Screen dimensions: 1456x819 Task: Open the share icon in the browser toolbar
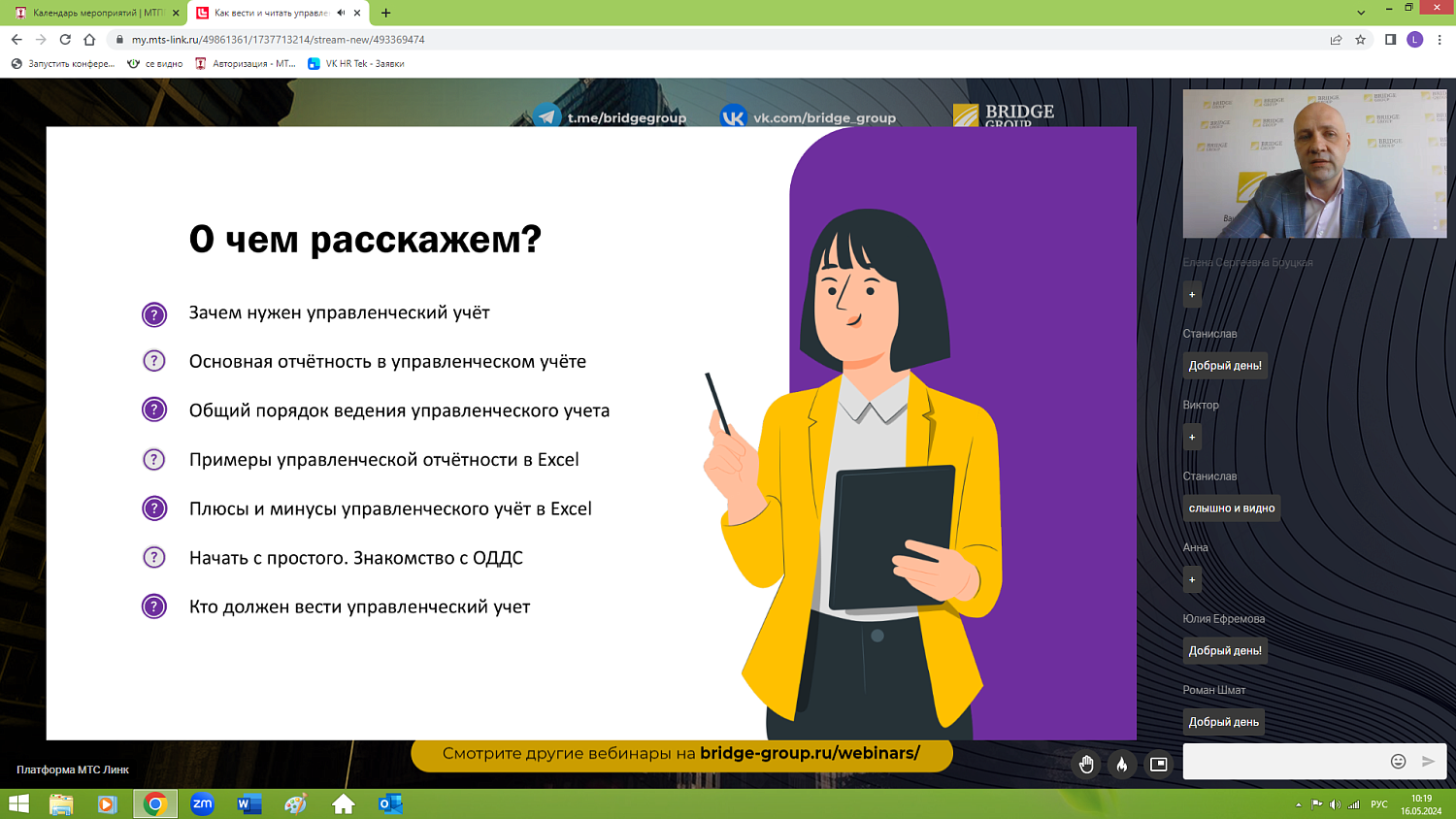(1332, 41)
